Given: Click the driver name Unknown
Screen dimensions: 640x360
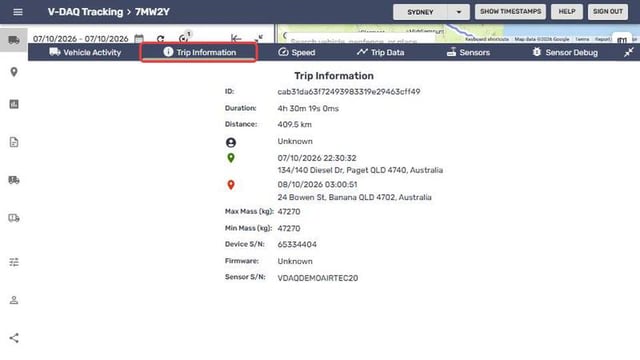Looking at the screenshot, I should pyautogui.click(x=295, y=141).
